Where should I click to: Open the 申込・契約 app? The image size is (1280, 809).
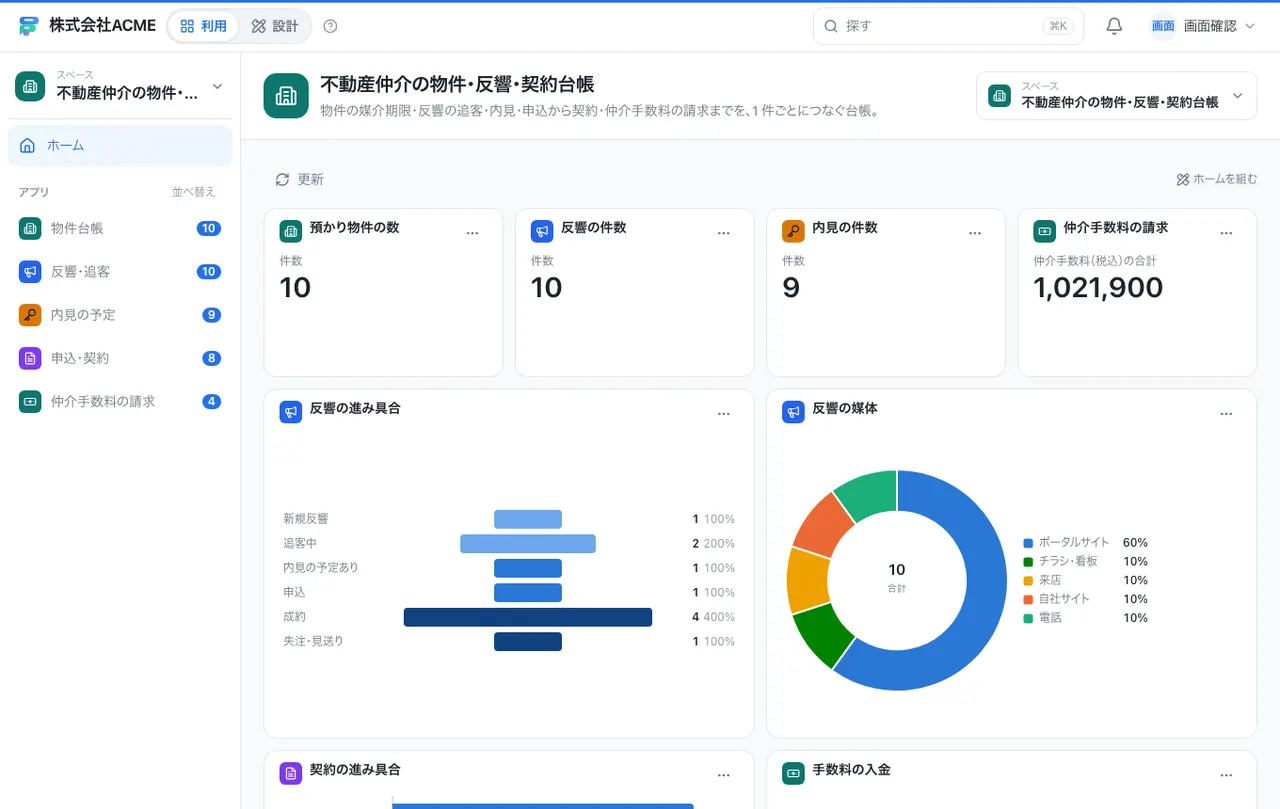(120, 358)
